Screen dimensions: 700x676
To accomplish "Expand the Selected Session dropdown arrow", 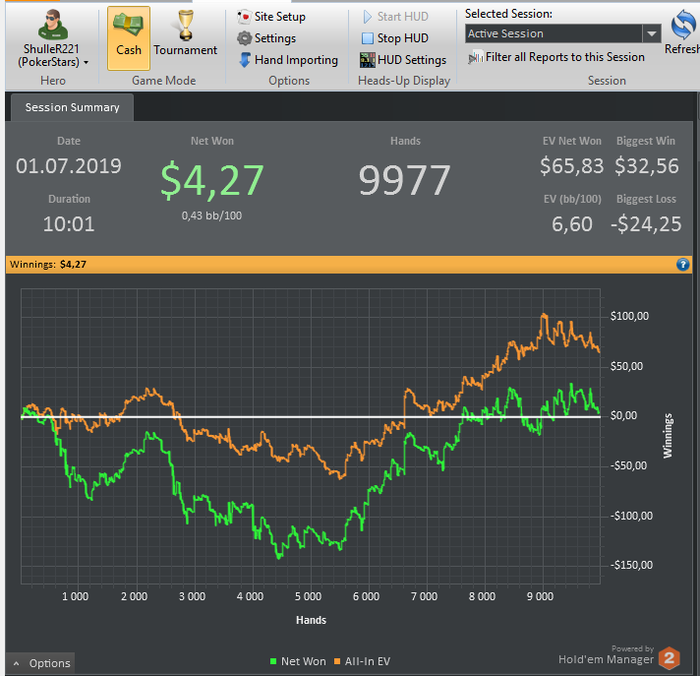I will point(652,33).
